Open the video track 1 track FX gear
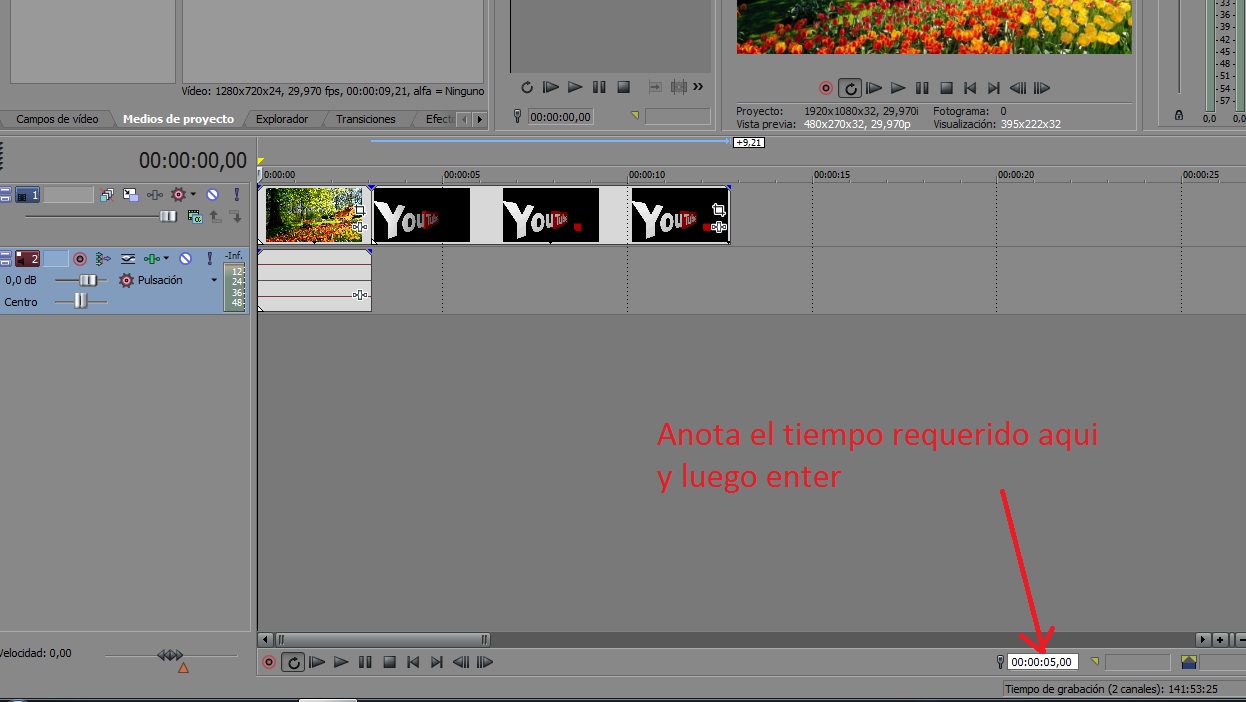This screenshot has width=1246, height=702. click(x=179, y=195)
